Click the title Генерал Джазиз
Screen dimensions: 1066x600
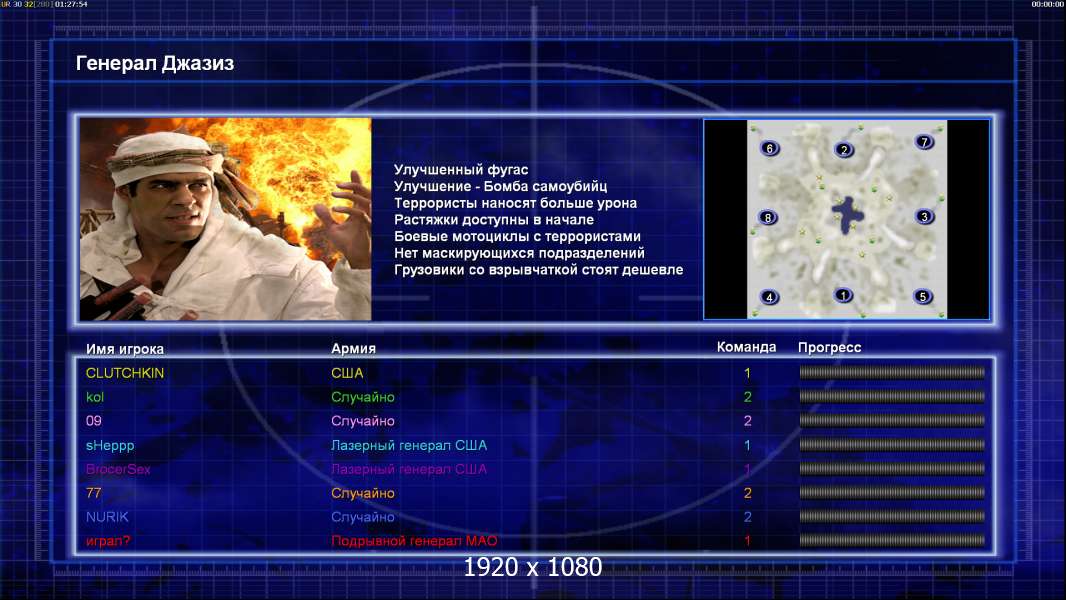155,63
